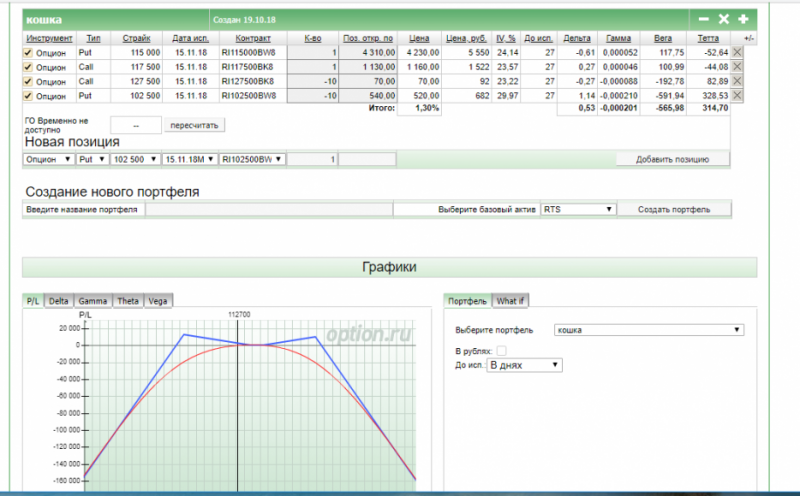Toggle the Call 127 500 row checkbox

pyautogui.click(x=28, y=81)
